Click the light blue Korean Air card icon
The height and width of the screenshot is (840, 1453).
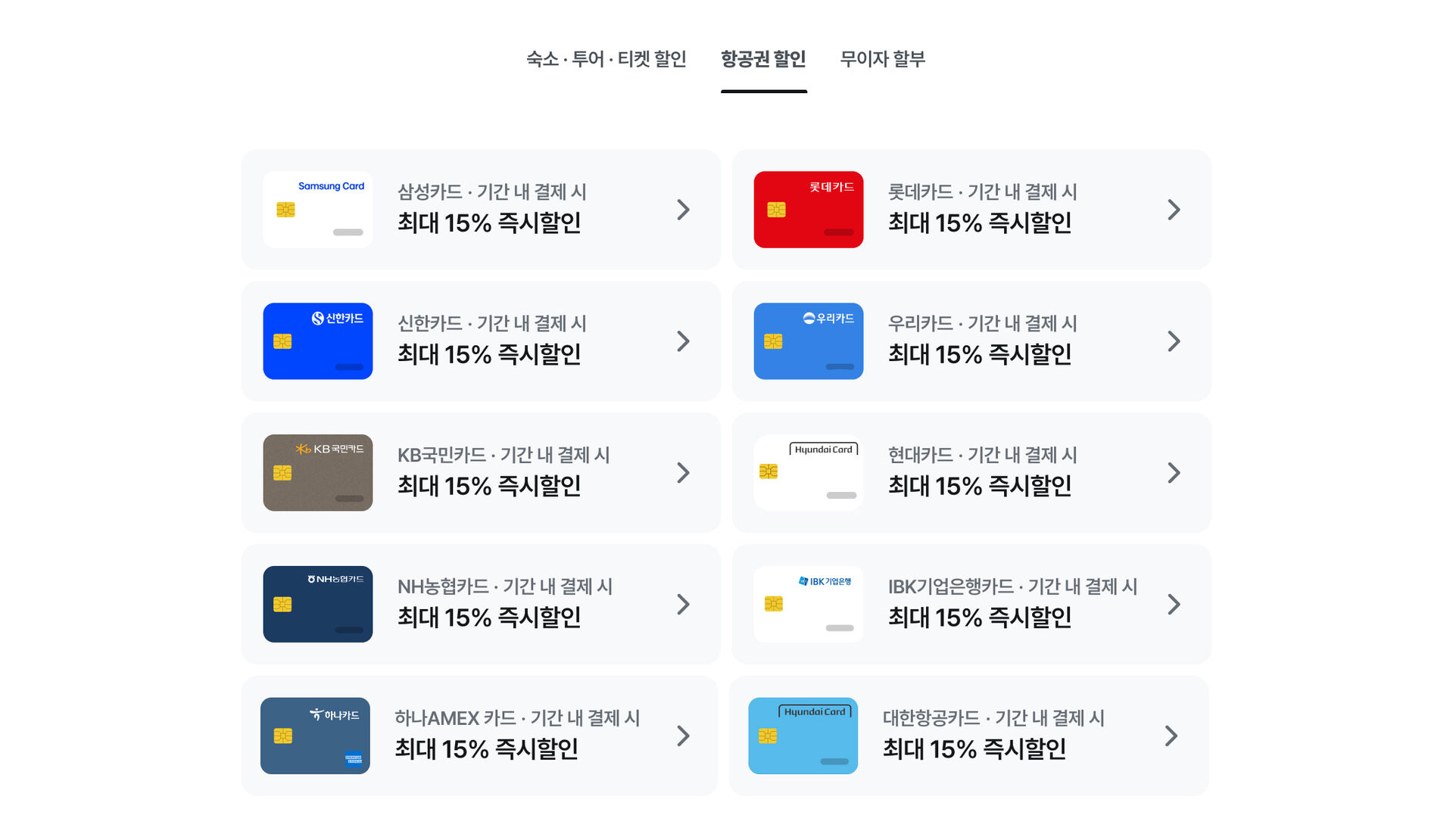click(x=803, y=736)
